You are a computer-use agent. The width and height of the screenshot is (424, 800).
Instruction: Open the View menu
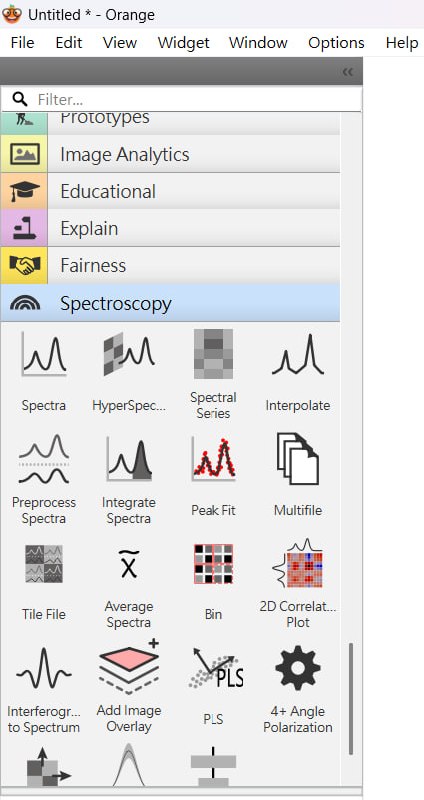(120, 42)
